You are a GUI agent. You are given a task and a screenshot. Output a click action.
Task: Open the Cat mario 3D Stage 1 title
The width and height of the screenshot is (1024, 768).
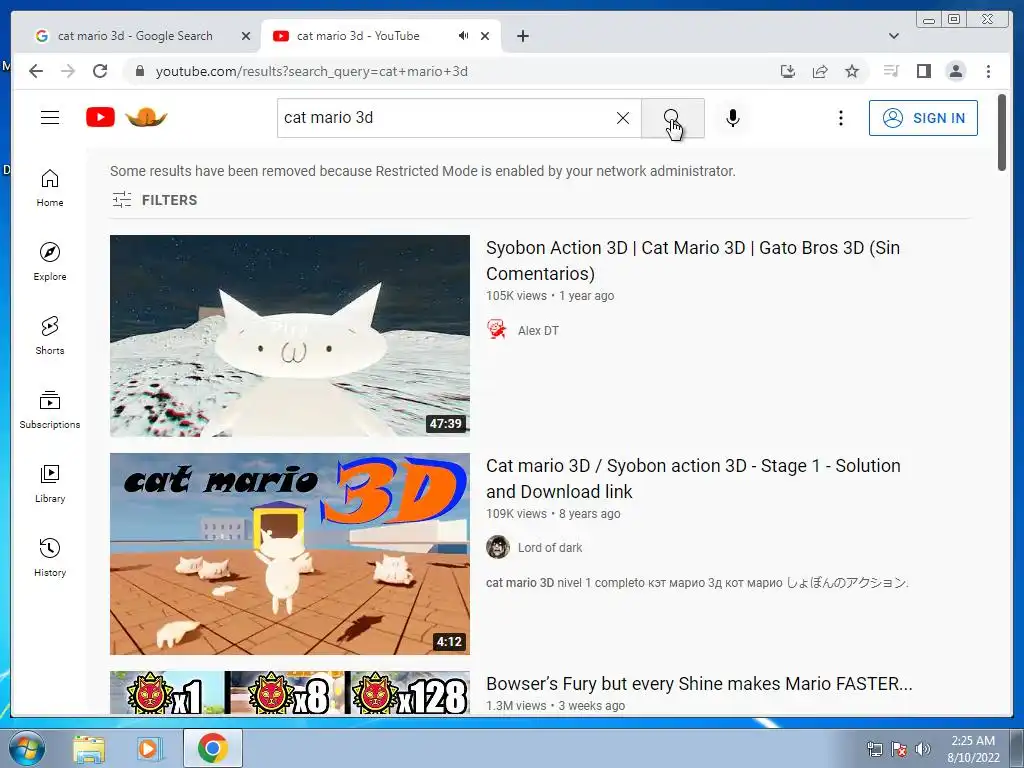(x=693, y=479)
